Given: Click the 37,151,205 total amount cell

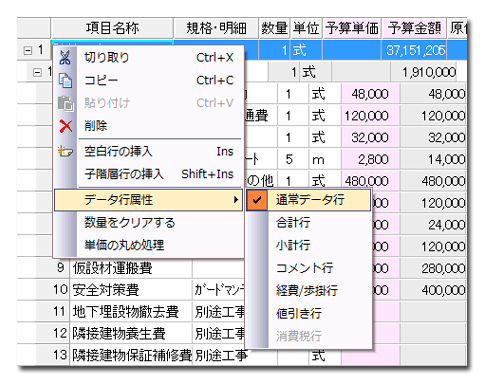Looking at the screenshot, I should tap(414, 50).
